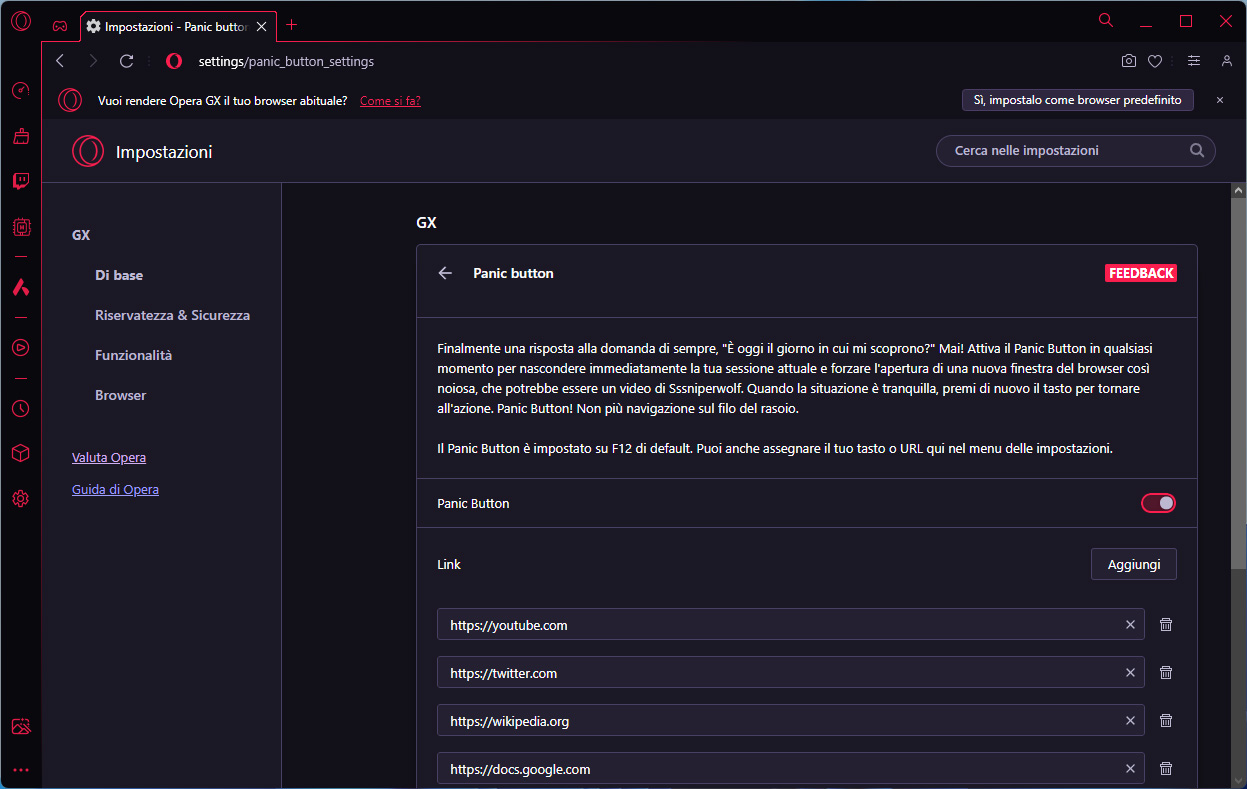
Task: Select Riservatezza & Sicurezza in settings menu
Action: (x=172, y=315)
